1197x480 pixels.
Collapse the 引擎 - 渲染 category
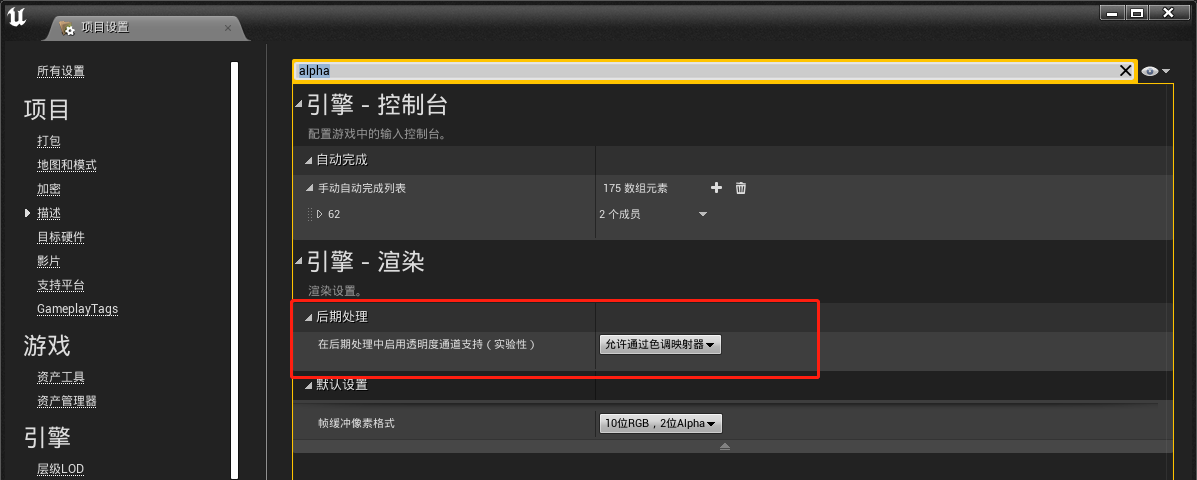click(299, 263)
